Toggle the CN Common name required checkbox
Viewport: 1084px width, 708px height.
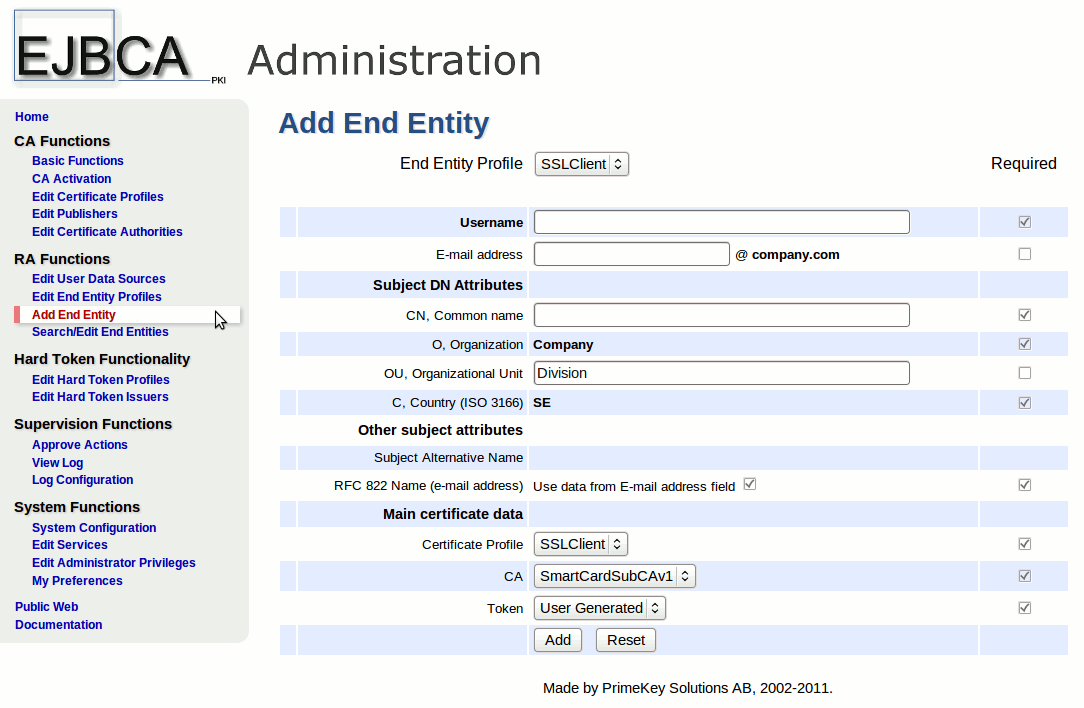tap(1025, 315)
